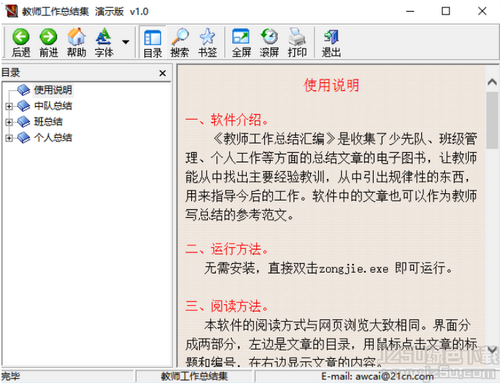Open the 搜索 magnifier tool
The height and width of the screenshot is (383, 500).
[180, 42]
